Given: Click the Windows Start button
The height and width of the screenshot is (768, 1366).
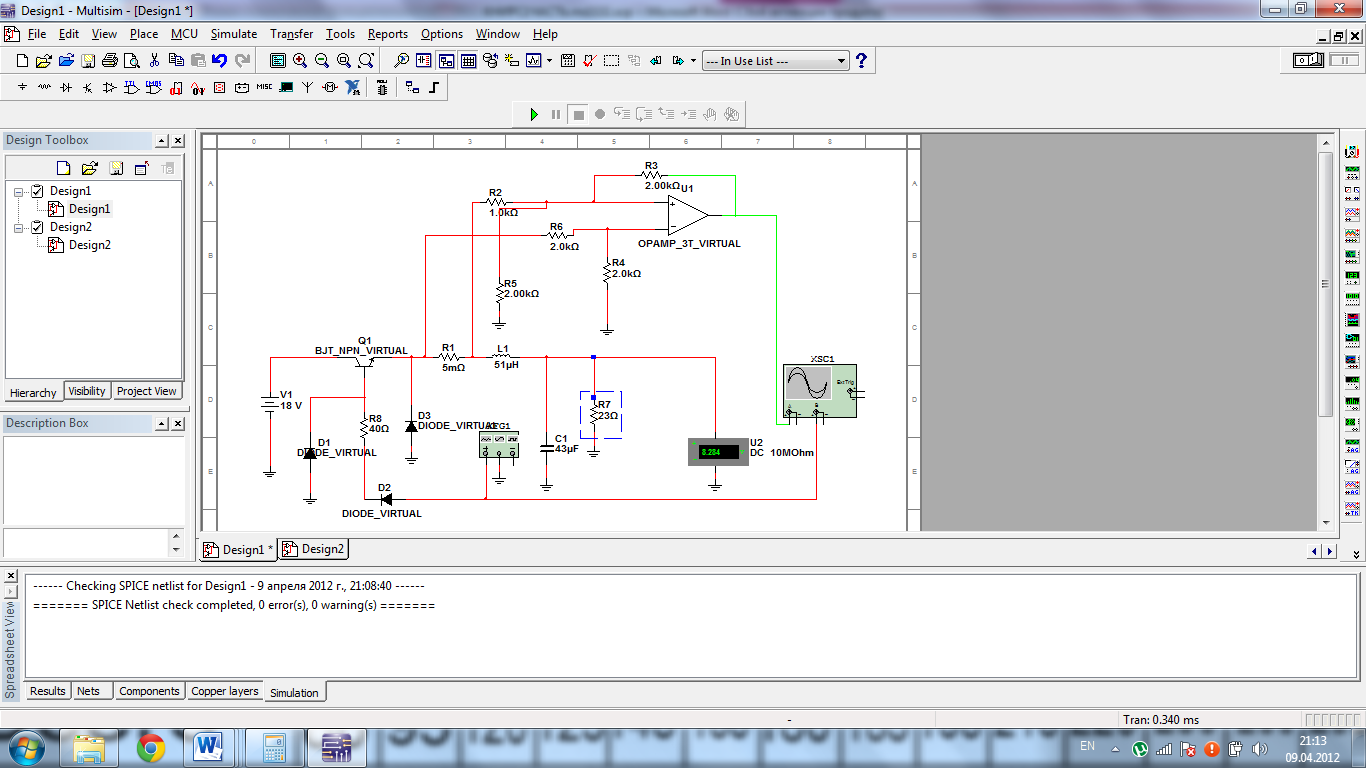Looking at the screenshot, I should click(x=26, y=747).
